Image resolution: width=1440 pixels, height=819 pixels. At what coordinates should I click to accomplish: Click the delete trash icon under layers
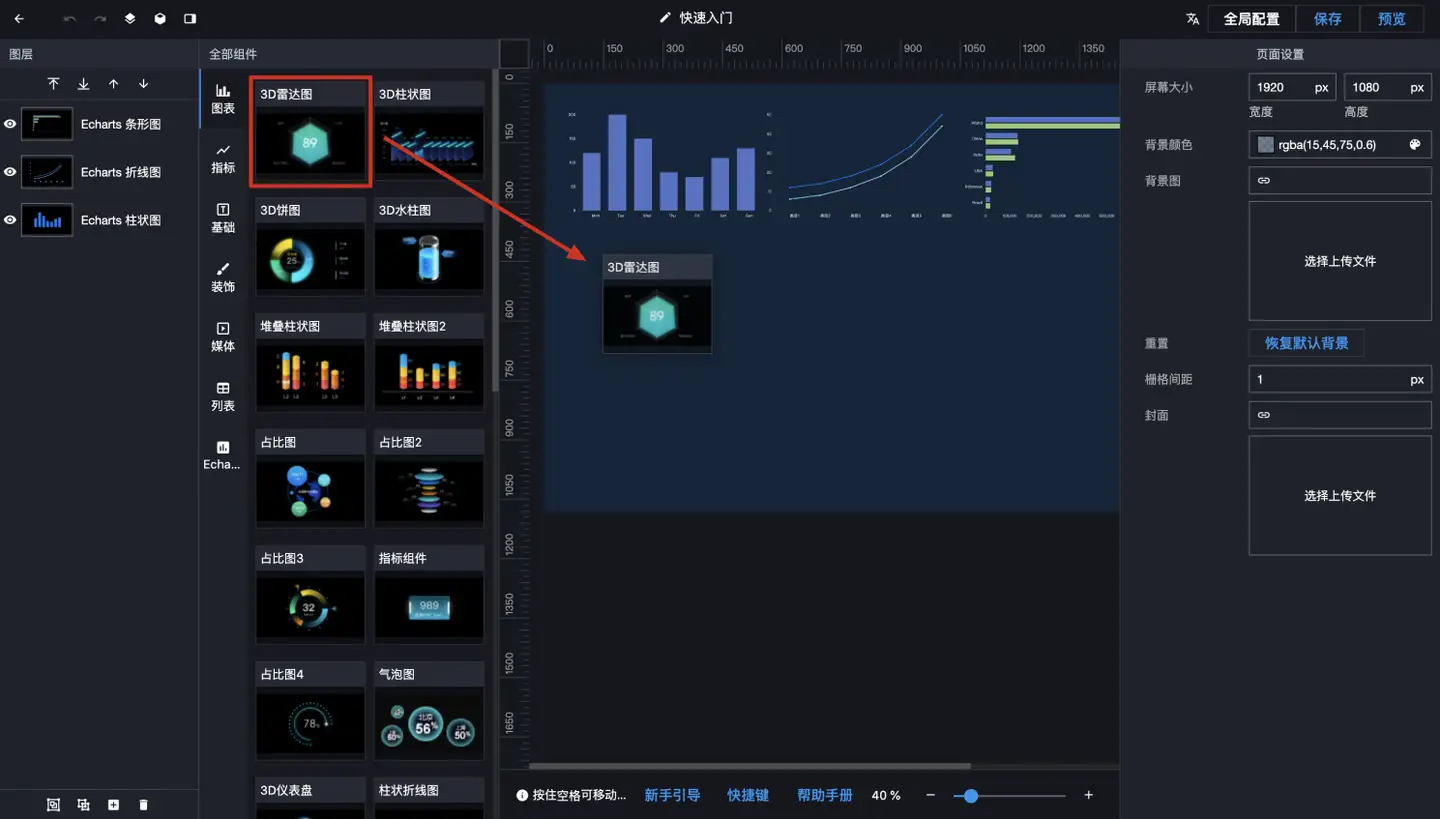(143, 805)
